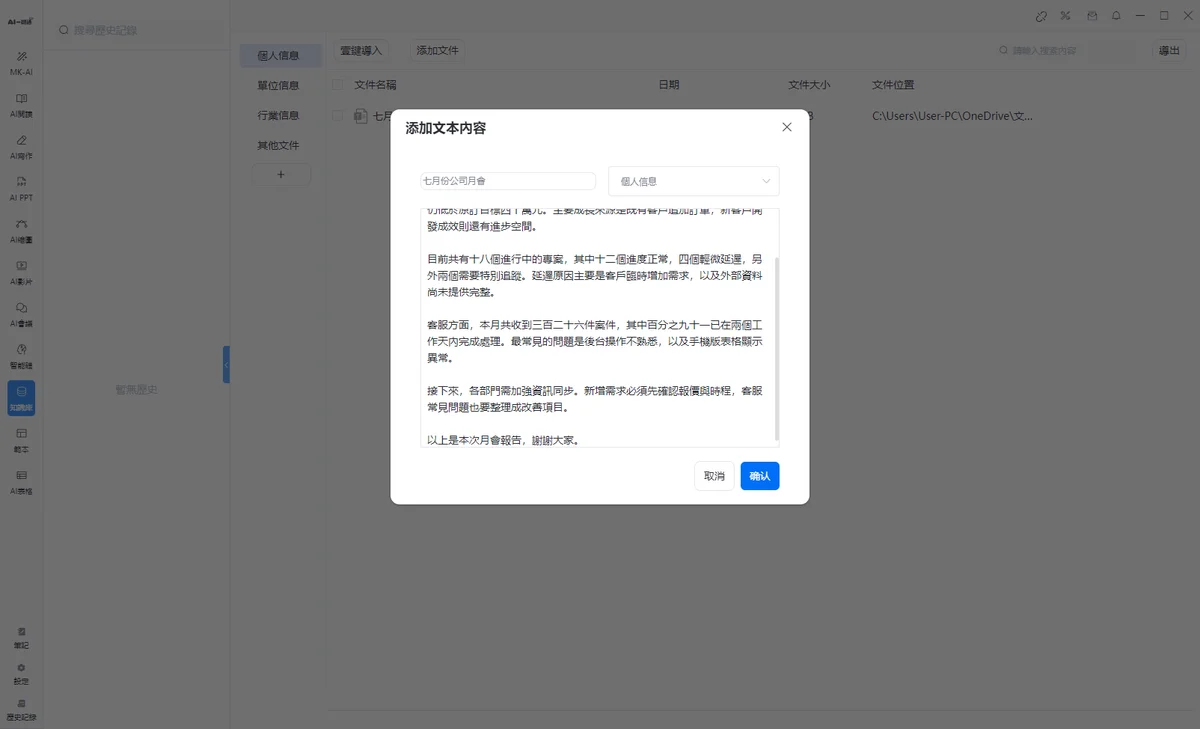Open the AI閱讀 reading module

pyautogui.click(x=21, y=104)
